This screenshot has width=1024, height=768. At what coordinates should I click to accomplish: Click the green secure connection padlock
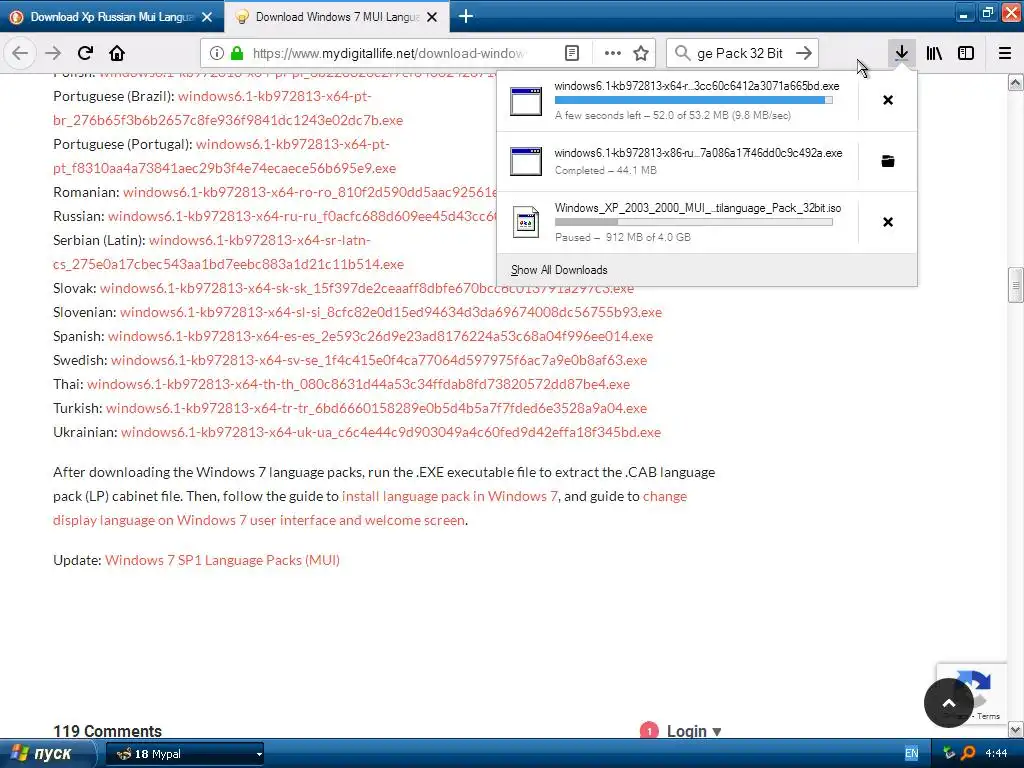[237, 53]
